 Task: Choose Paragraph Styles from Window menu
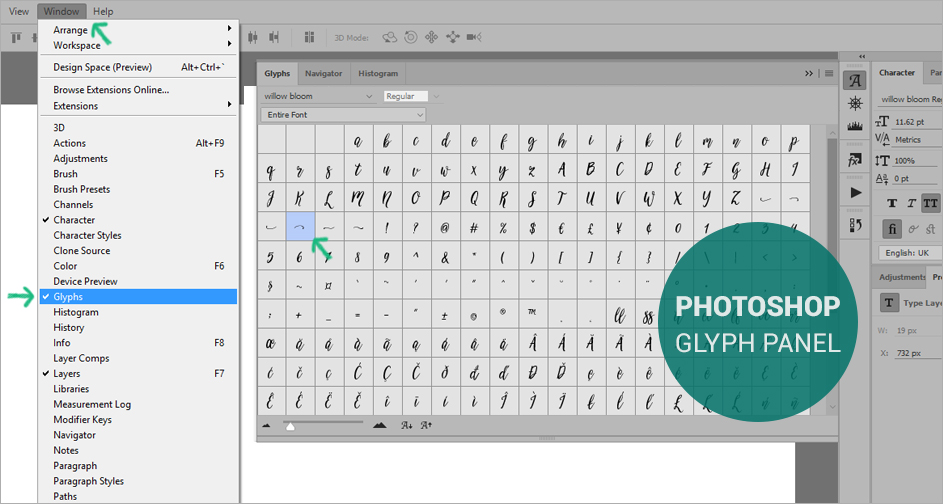tap(138, 481)
